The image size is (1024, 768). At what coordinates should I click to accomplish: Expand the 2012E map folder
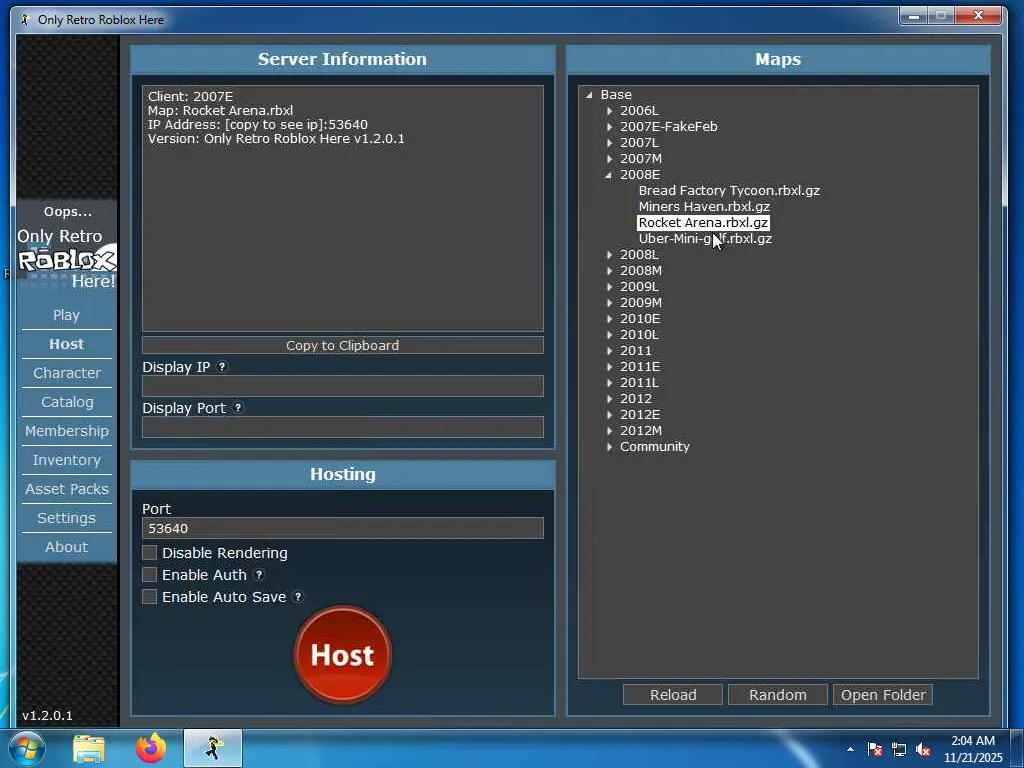[609, 415]
